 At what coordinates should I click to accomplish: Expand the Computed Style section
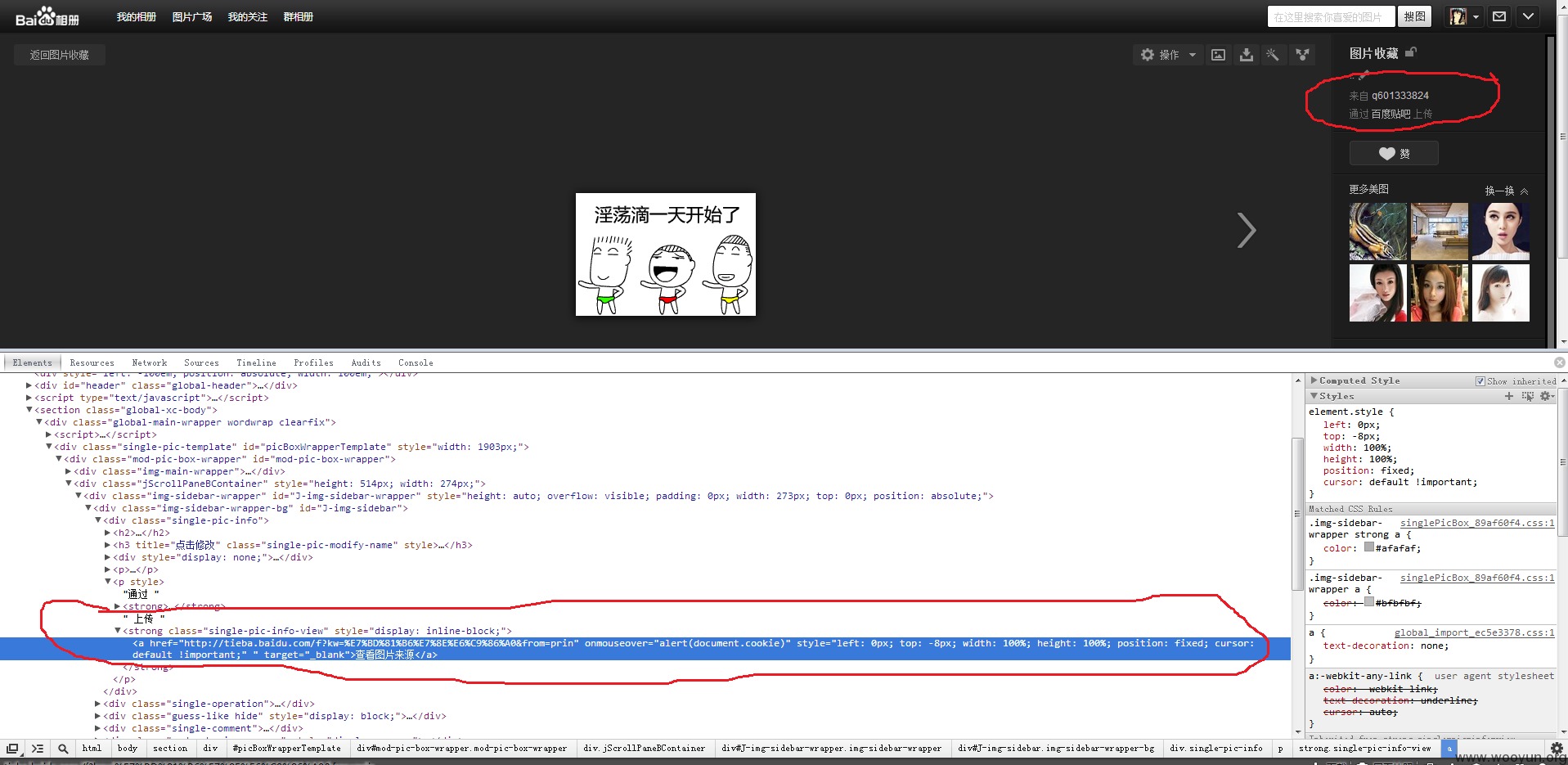click(x=1314, y=380)
